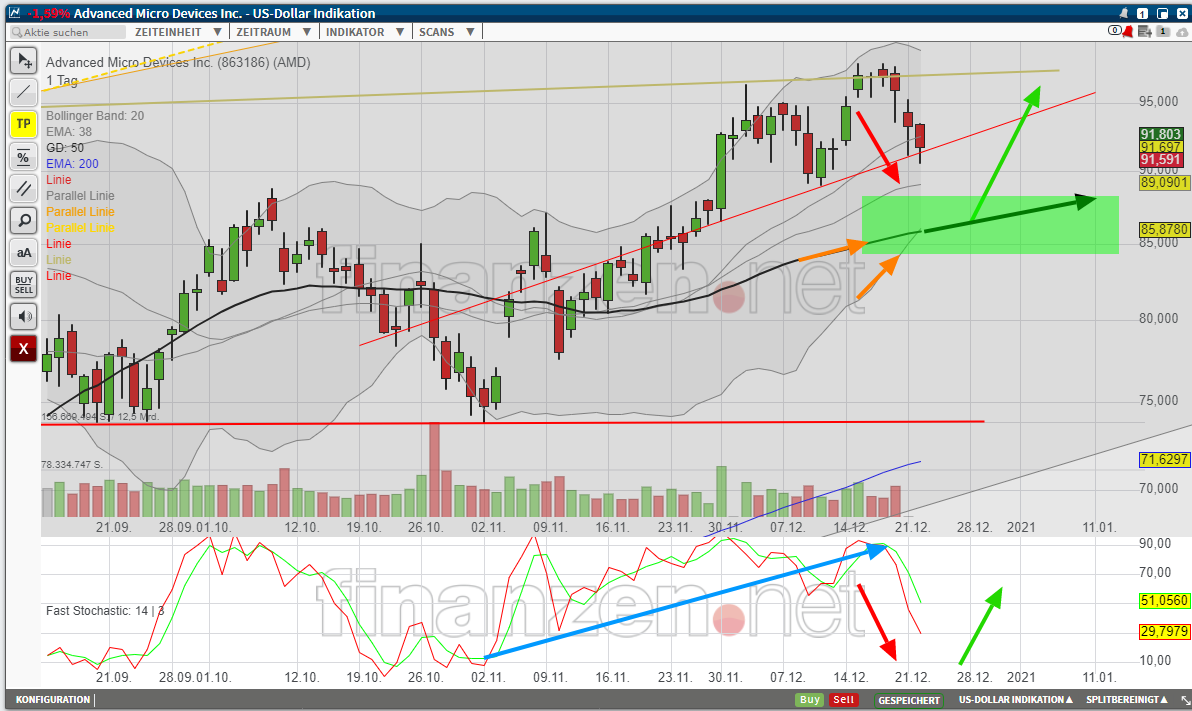The image size is (1192, 711).
Task: Click the Bollinger Band: 20 legend entry
Action: (95, 116)
